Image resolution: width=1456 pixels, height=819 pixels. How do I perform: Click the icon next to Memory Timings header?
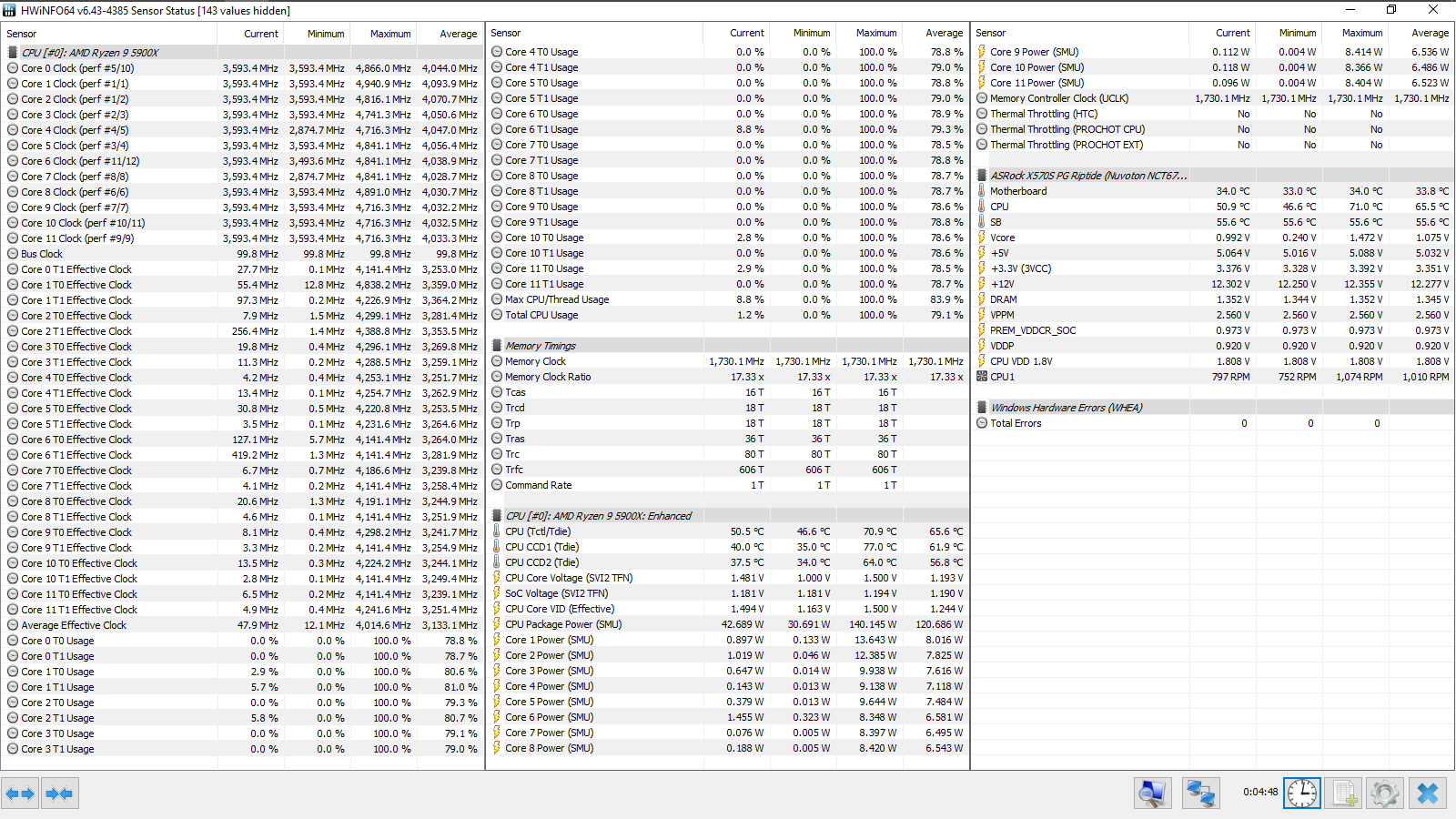[497, 346]
